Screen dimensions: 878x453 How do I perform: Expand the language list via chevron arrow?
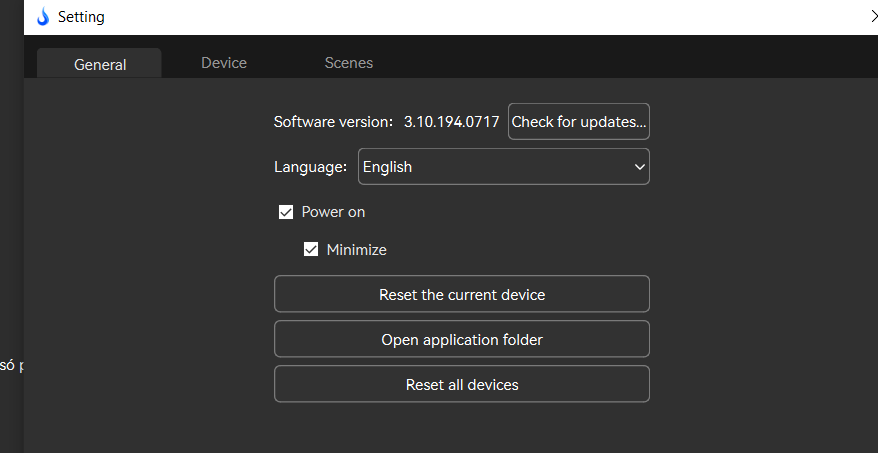pyautogui.click(x=640, y=167)
